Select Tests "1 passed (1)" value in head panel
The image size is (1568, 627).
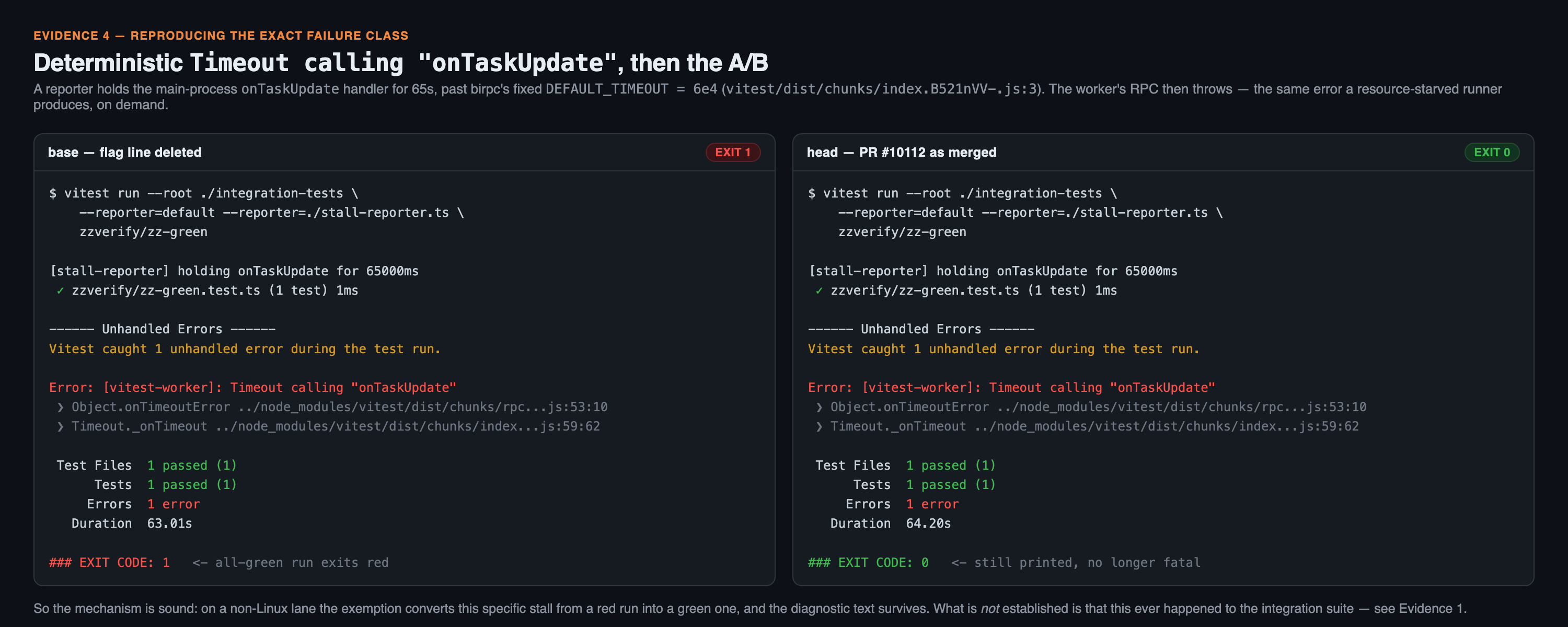tap(951, 484)
